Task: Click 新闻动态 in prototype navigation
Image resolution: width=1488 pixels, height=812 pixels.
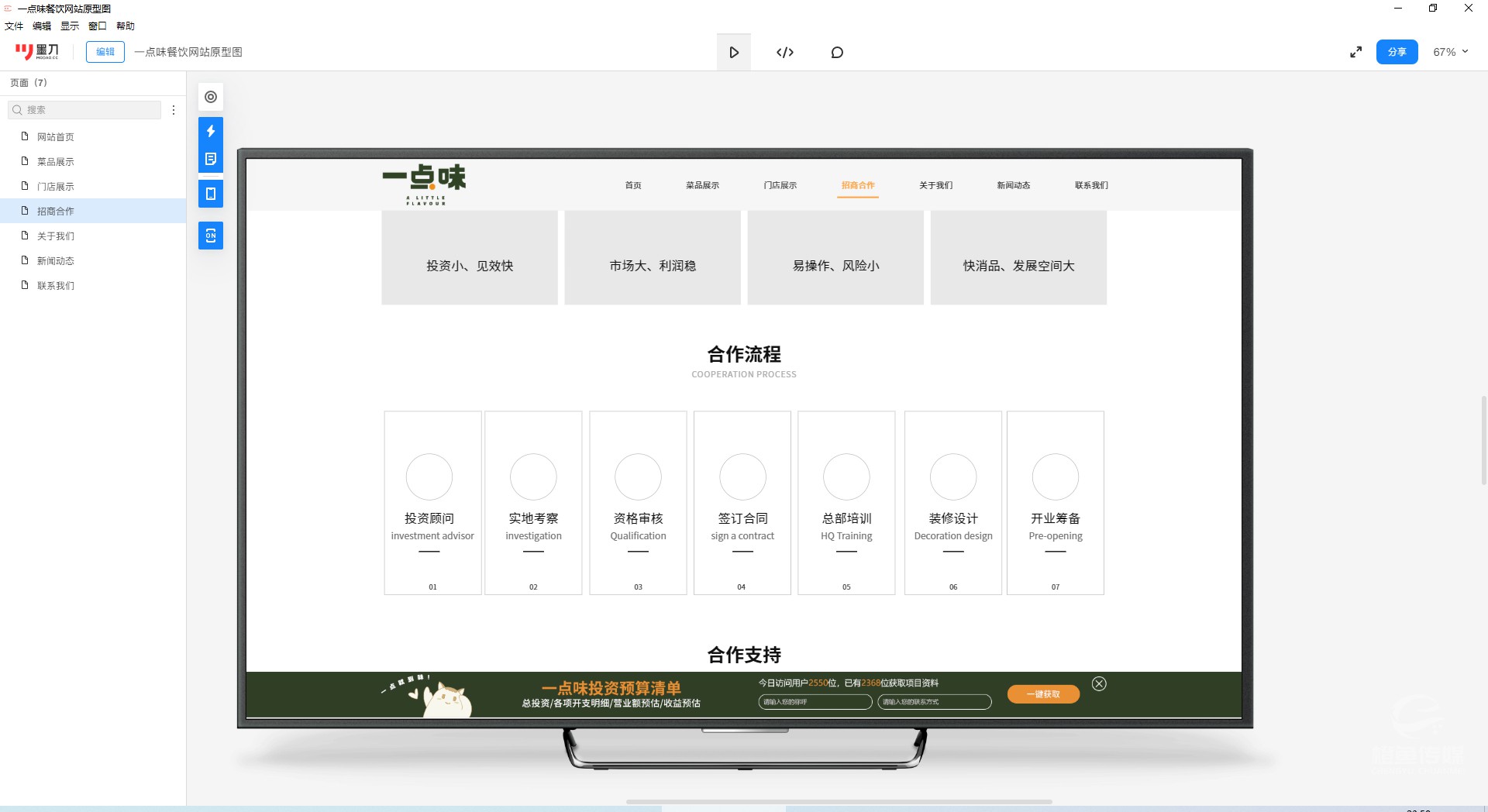Action: coord(1013,185)
